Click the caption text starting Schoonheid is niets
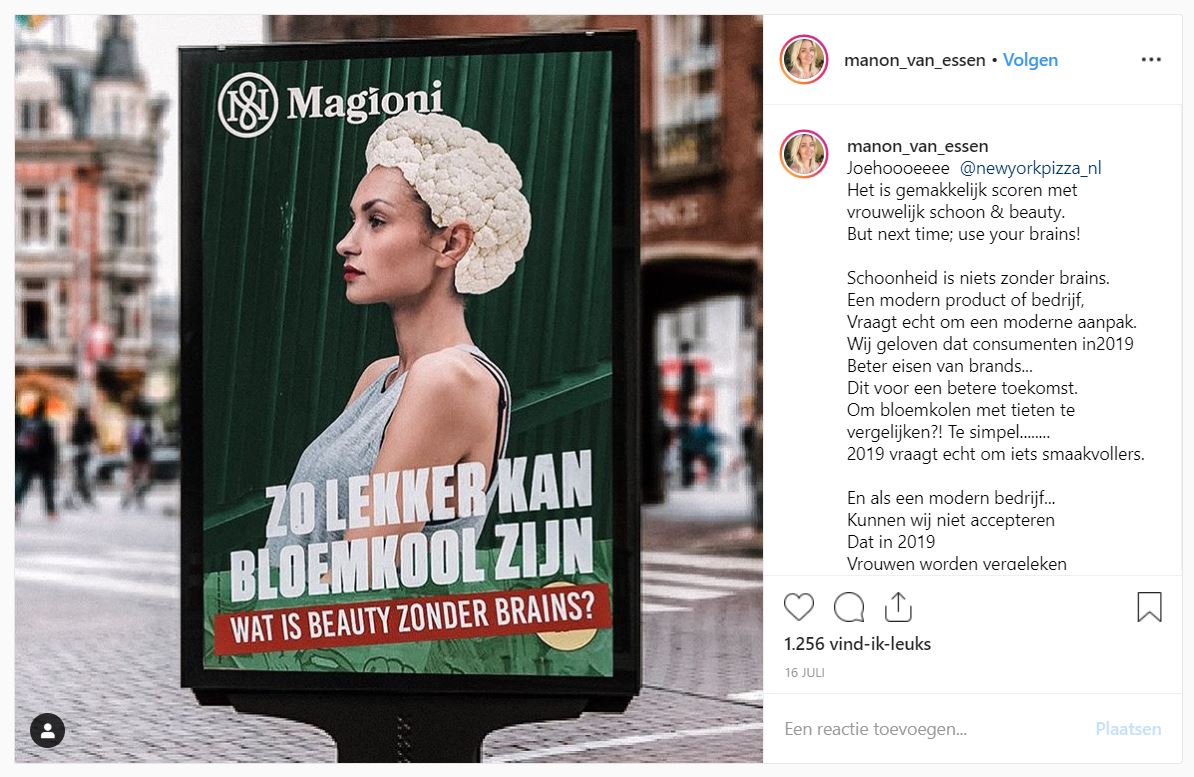The image size is (1194, 777). point(978,278)
